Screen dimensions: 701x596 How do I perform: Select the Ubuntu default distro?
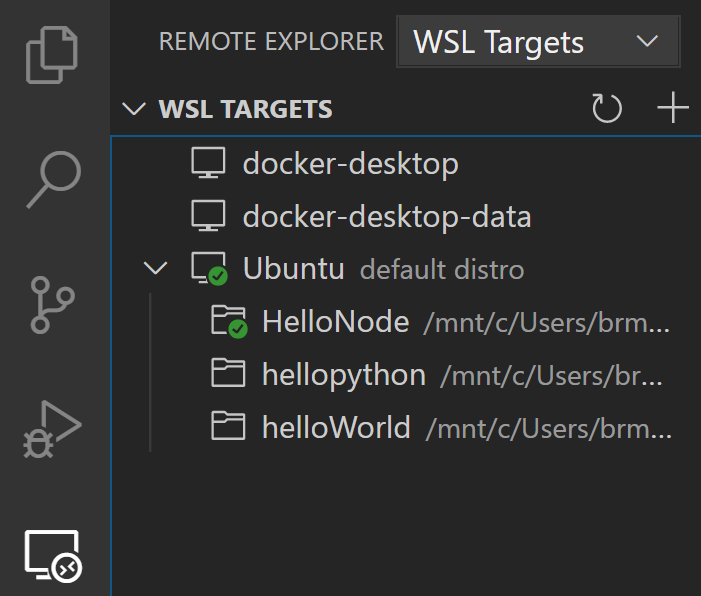pyautogui.click(x=294, y=269)
